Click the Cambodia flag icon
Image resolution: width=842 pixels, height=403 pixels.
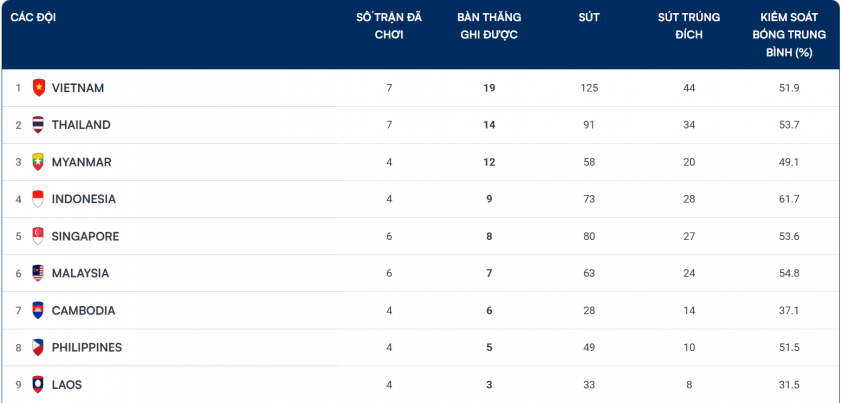38,310
